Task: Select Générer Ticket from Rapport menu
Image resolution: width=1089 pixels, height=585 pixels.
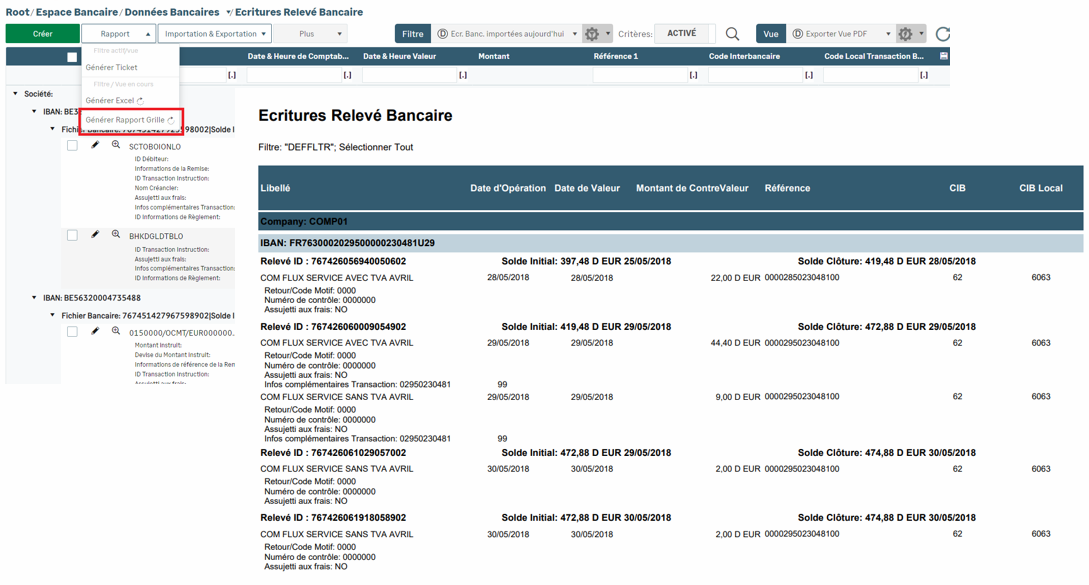Action: click(x=112, y=68)
